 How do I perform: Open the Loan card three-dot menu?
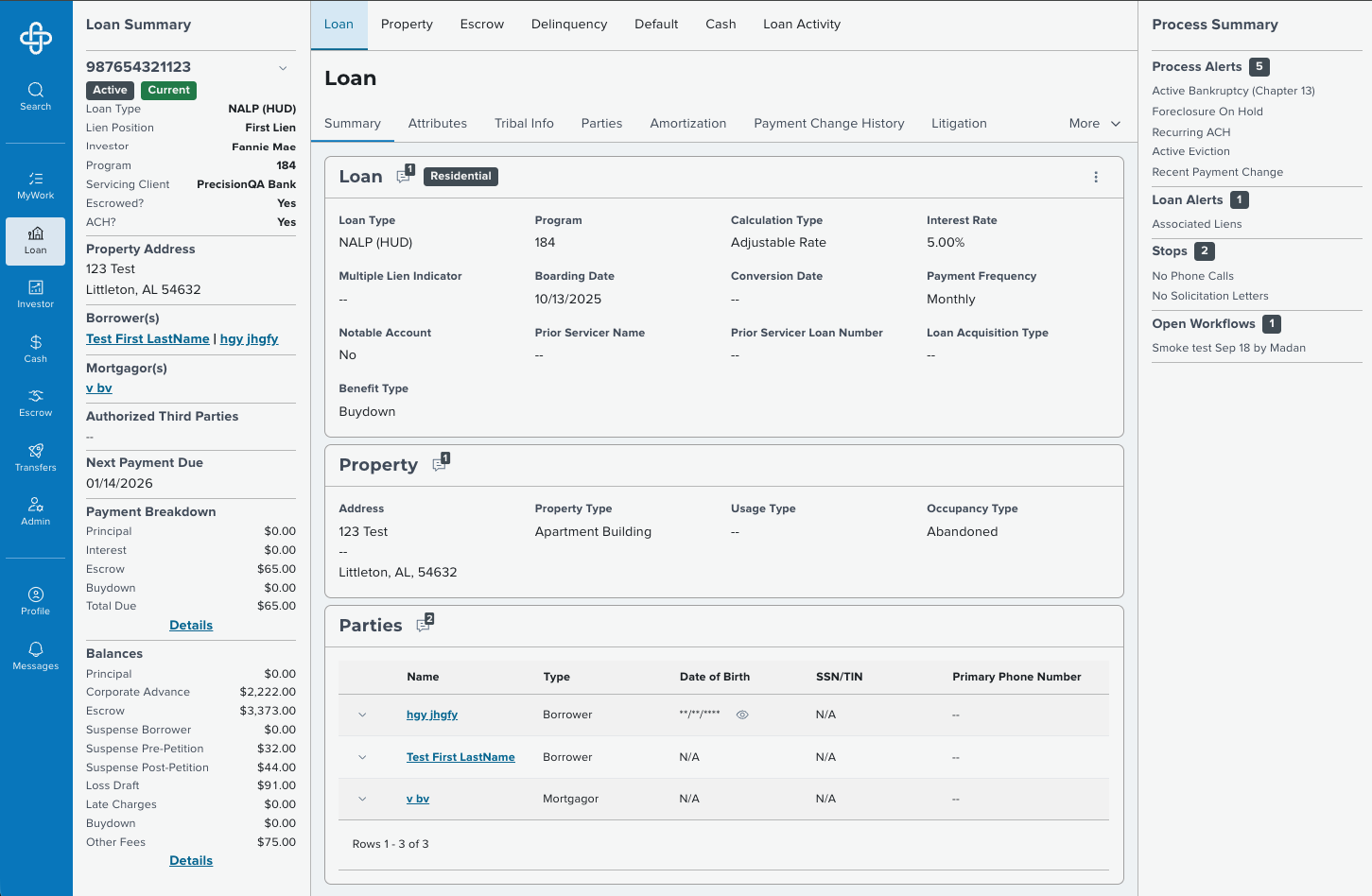[x=1096, y=177]
